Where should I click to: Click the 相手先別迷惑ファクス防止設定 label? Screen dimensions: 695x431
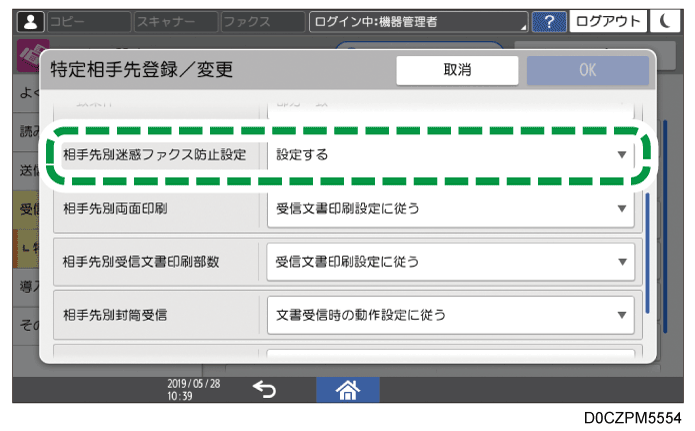(x=154, y=155)
